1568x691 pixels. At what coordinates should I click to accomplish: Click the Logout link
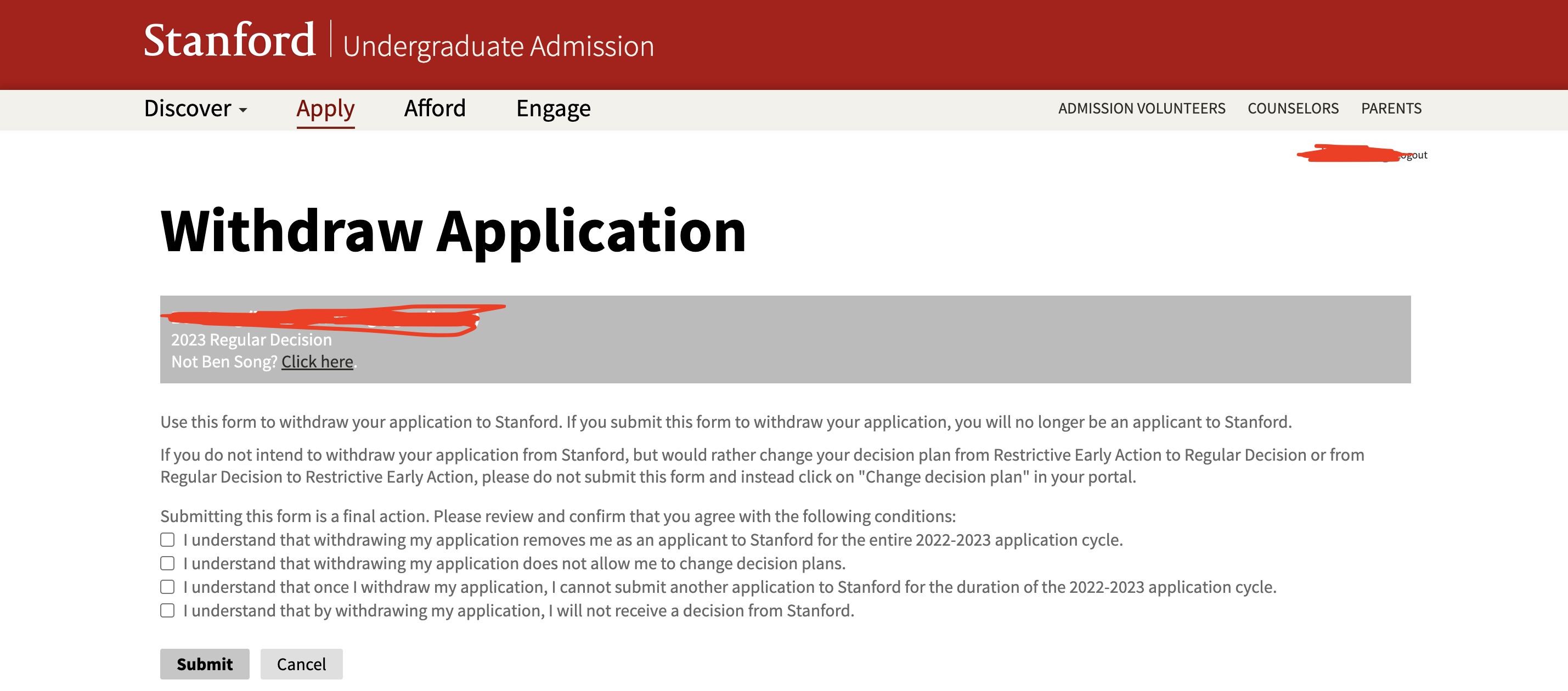tap(1415, 155)
